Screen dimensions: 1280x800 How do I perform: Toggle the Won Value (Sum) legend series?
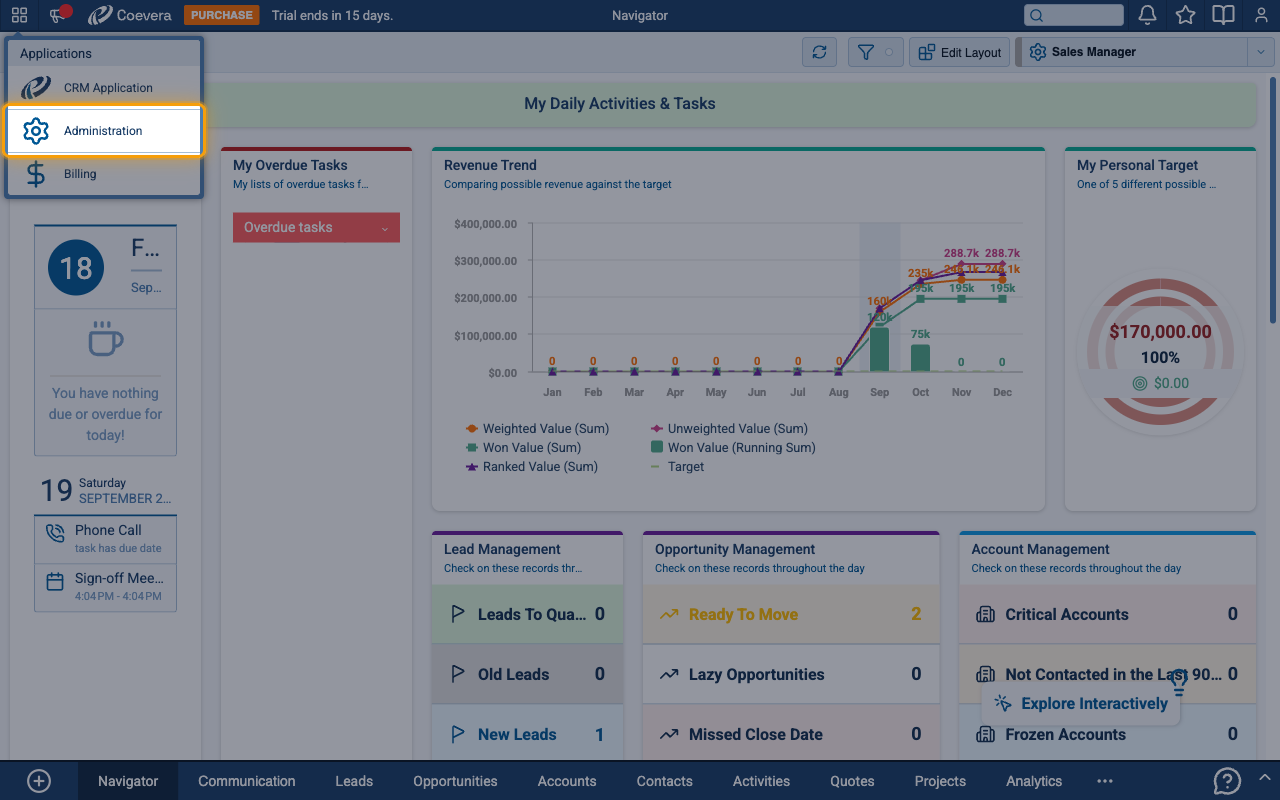pyautogui.click(x=523, y=447)
